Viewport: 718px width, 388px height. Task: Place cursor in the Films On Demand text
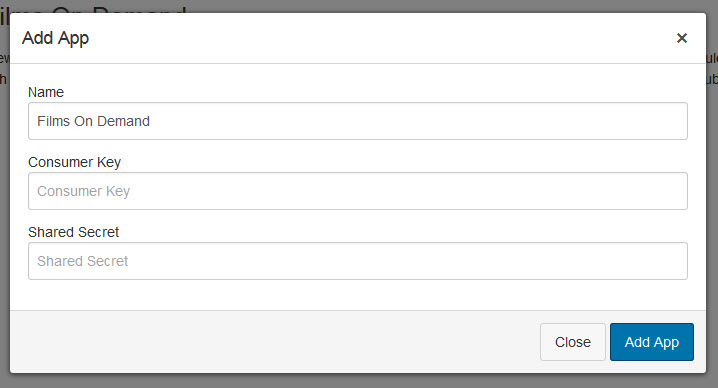(93, 121)
